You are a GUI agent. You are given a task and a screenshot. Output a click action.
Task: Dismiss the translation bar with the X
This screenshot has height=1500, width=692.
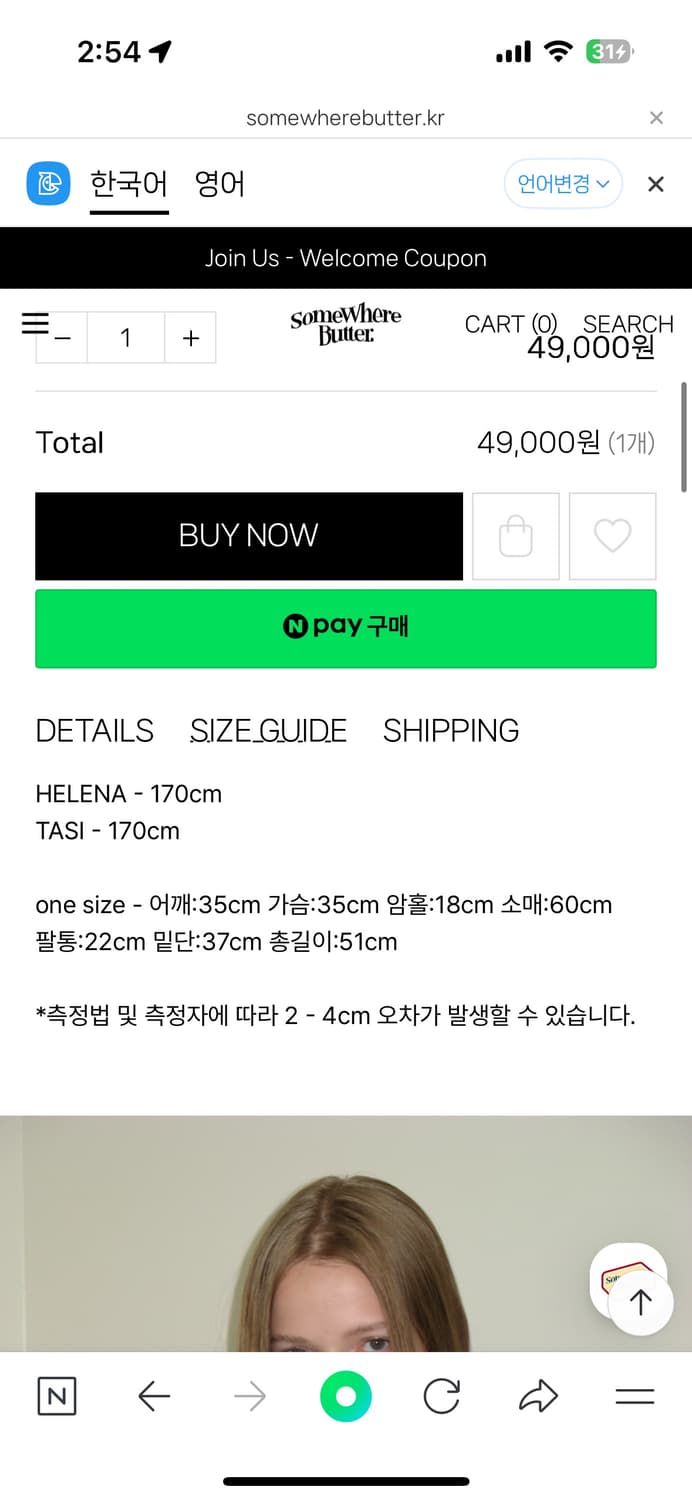pyautogui.click(x=655, y=184)
